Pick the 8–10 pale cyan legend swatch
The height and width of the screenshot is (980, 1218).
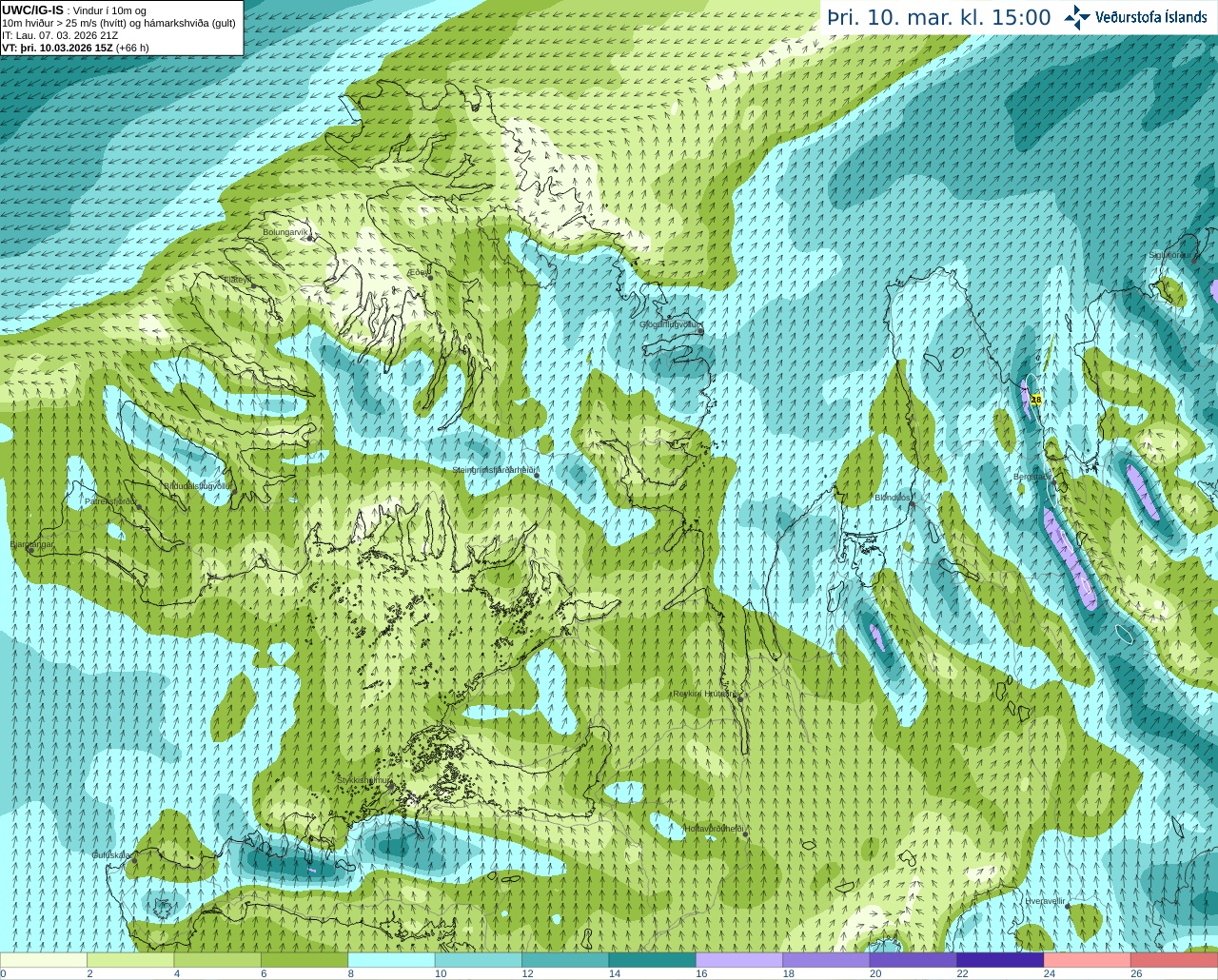click(391, 960)
